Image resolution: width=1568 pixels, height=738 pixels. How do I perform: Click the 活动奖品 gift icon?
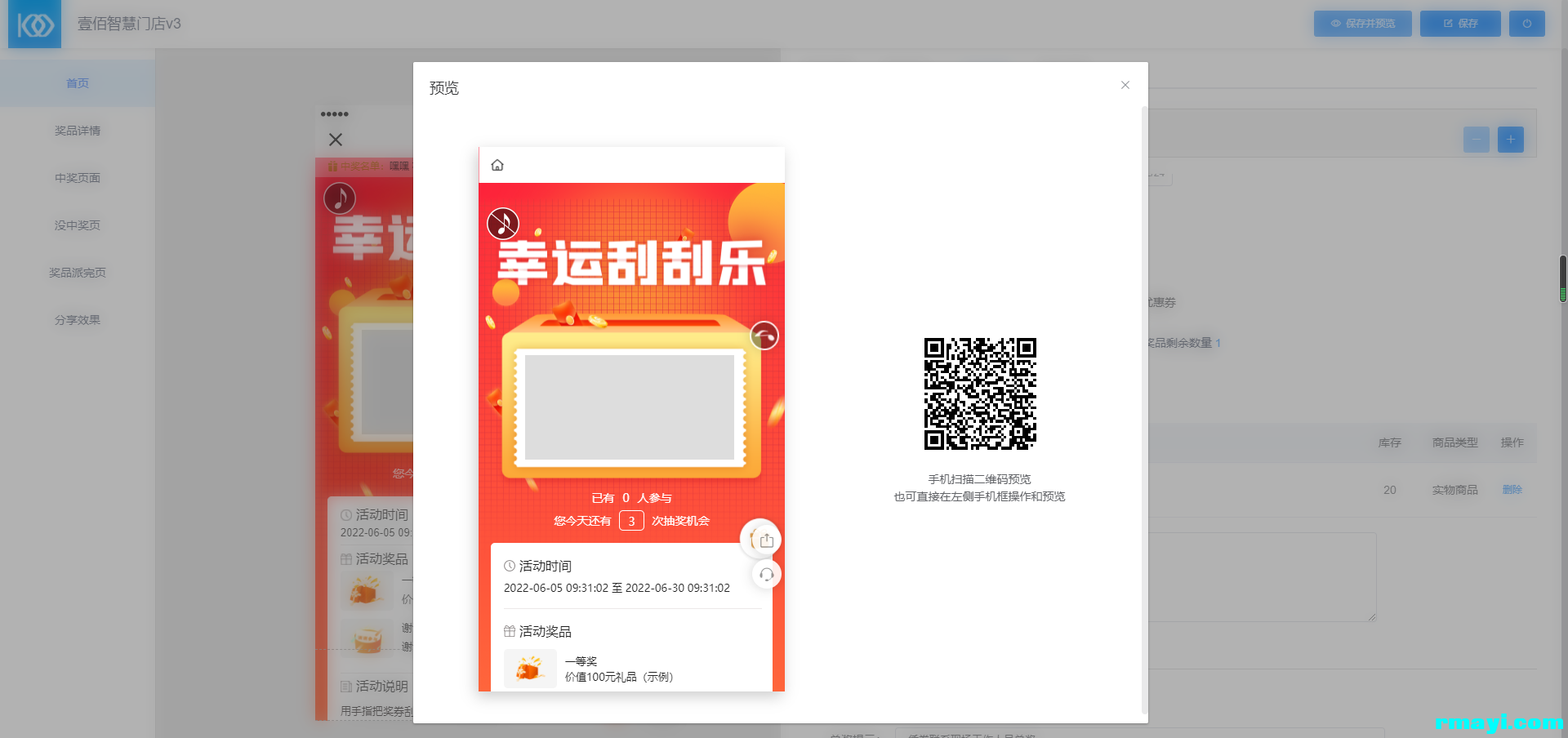[510, 631]
